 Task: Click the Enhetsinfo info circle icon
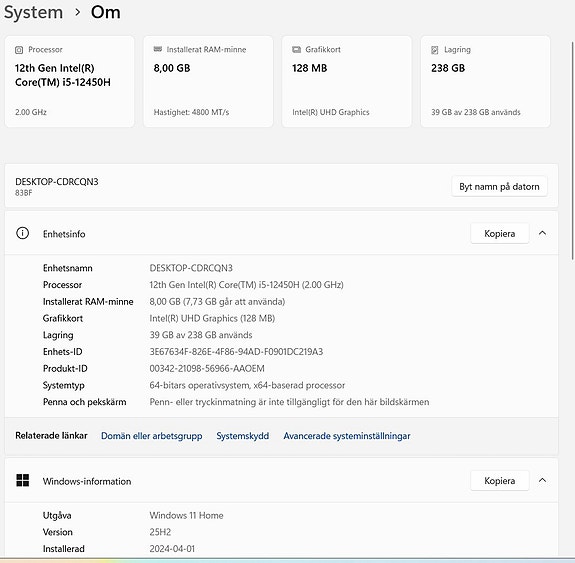click(22, 233)
